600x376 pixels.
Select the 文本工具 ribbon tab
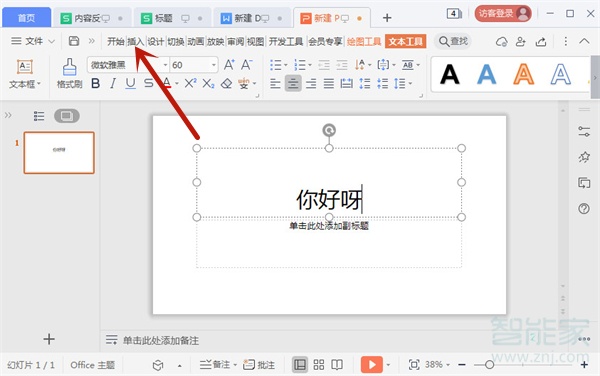click(406, 41)
